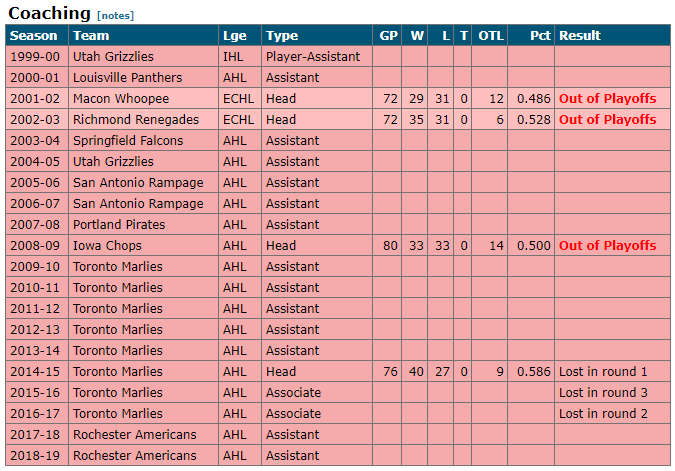Viewport: 675px width, 471px height.
Task: Click Utah Grizzlies in the 1999-00 row
Action: (x=113, y=56)
